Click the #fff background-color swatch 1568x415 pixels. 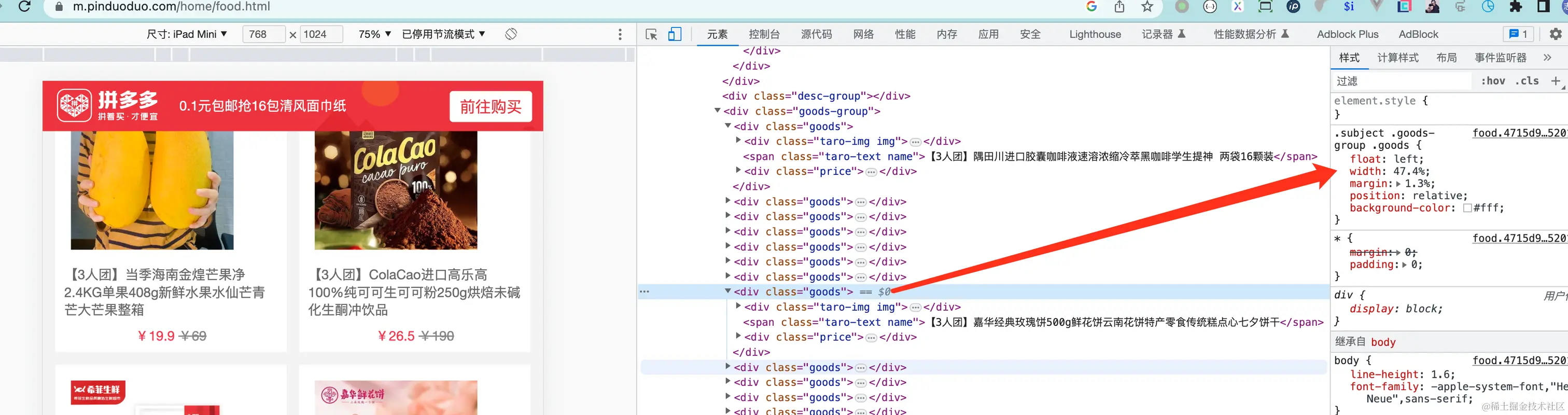1467,209
